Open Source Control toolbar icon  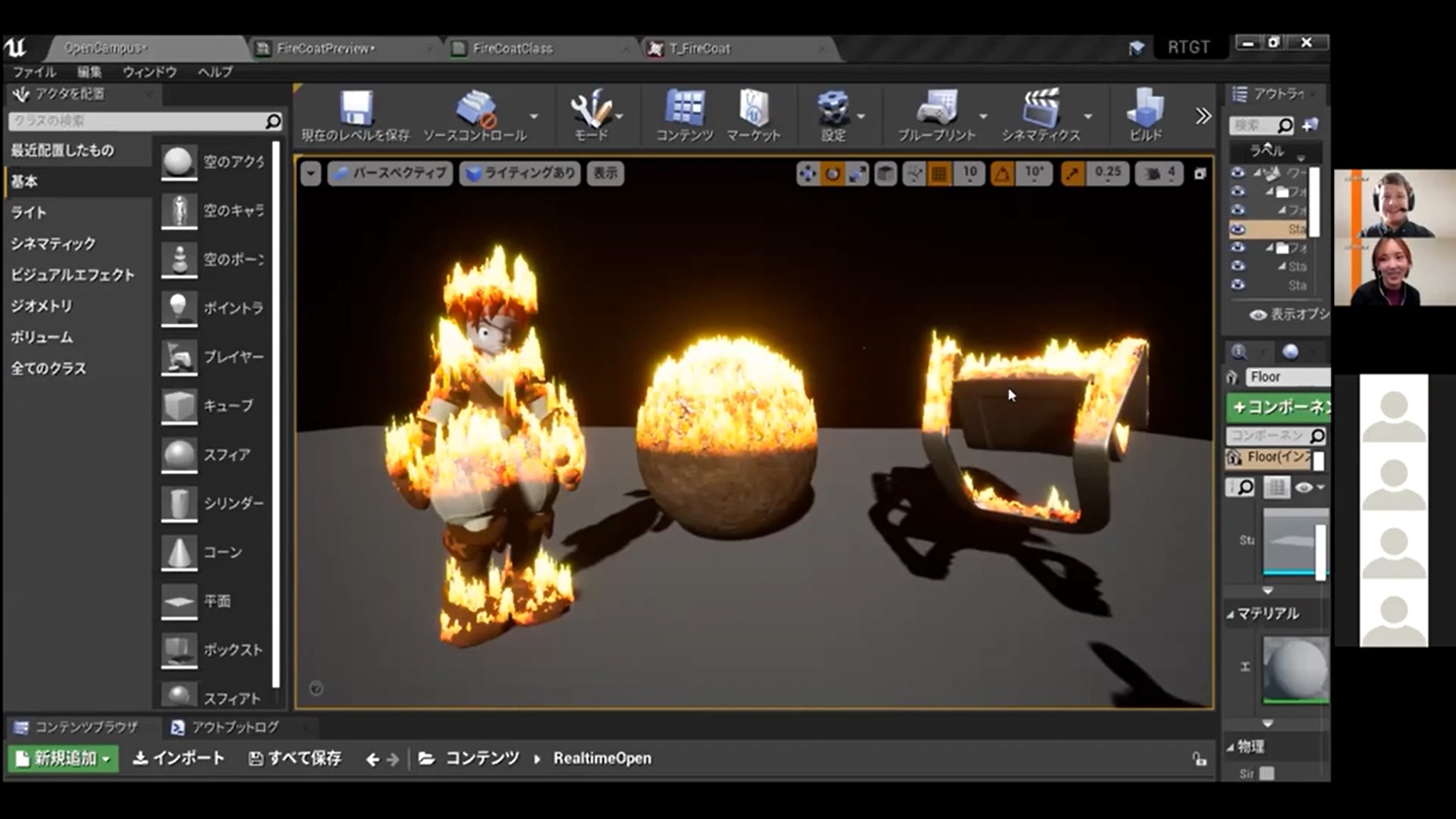click(x=475, y=108)
